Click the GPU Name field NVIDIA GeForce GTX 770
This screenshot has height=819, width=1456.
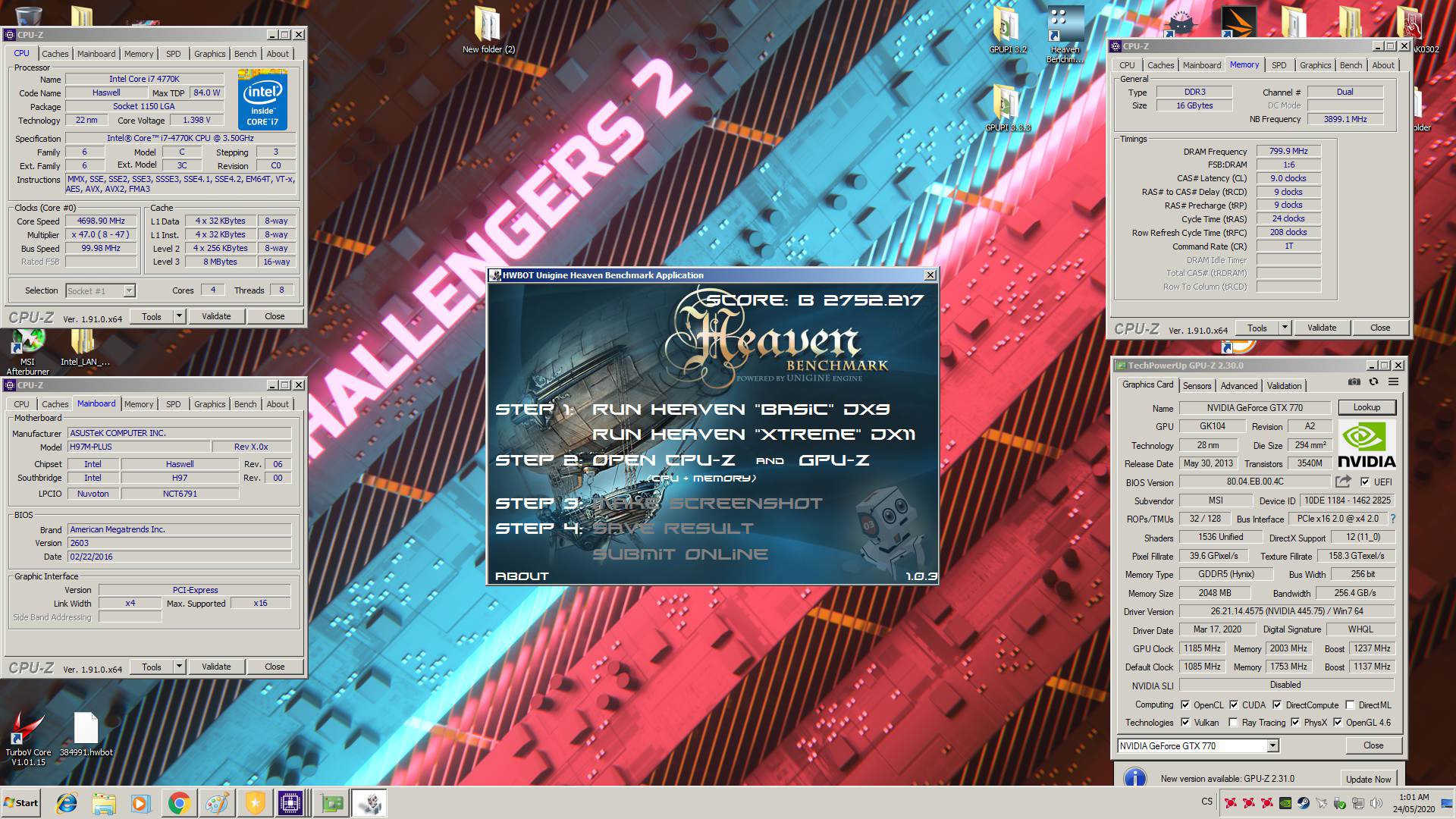(x=1255, y=407)
